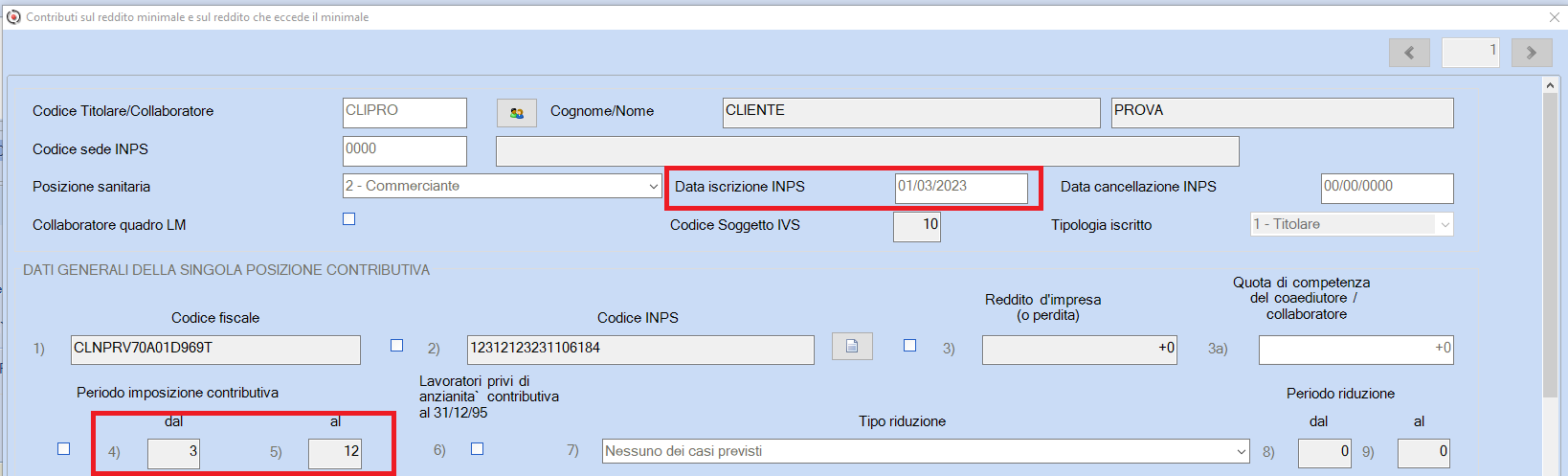
Task: Go to next record arrow
Action: coord(1532,53)
